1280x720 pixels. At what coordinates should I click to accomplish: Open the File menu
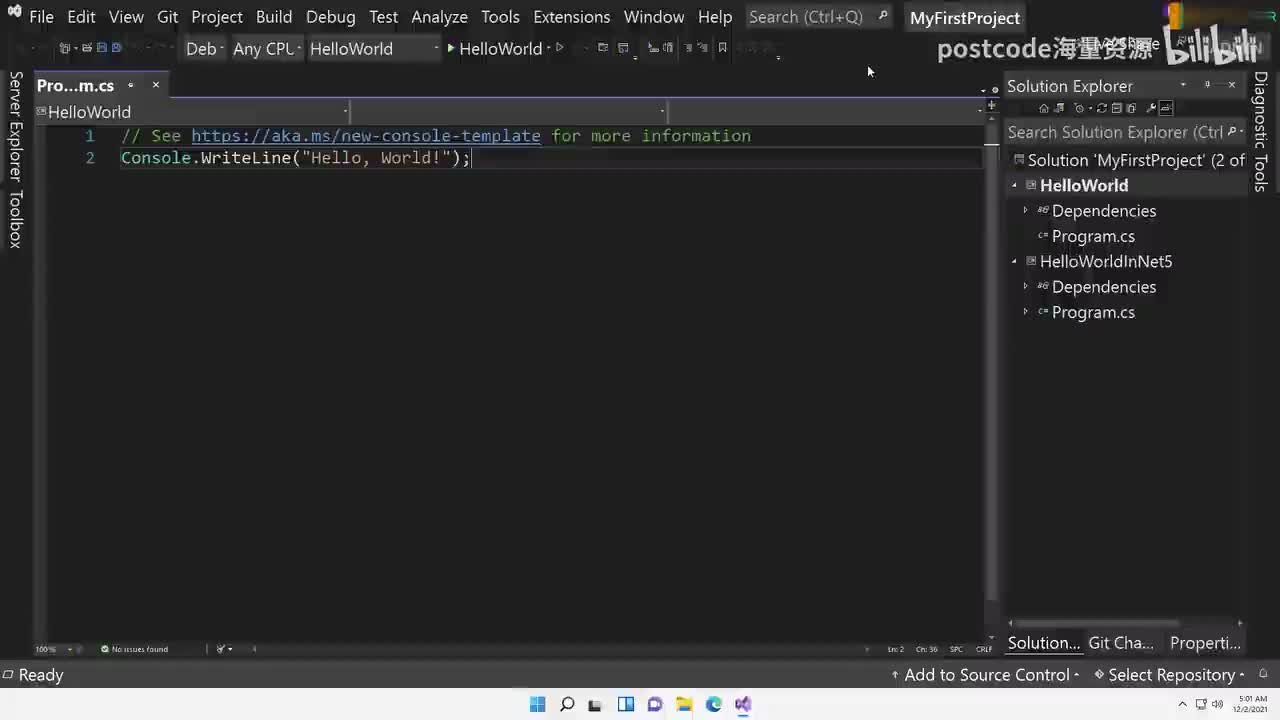[42, 17]
